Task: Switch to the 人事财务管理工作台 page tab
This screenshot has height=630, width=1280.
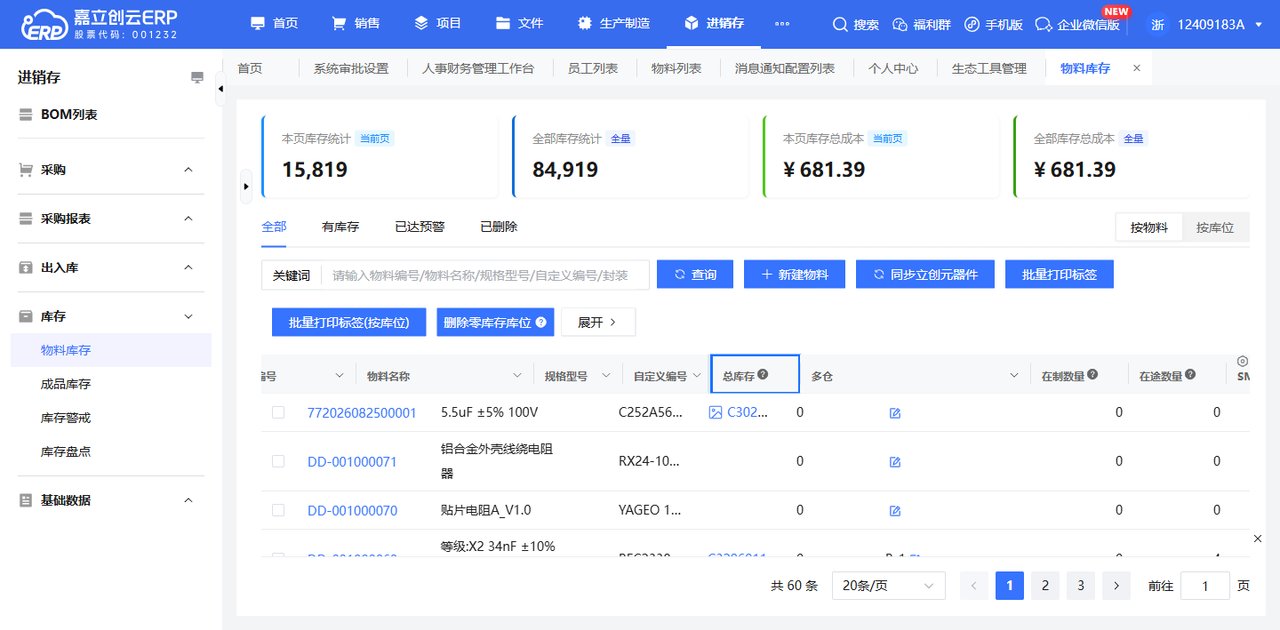Action: pyautogui.click(x=478, y=68)
